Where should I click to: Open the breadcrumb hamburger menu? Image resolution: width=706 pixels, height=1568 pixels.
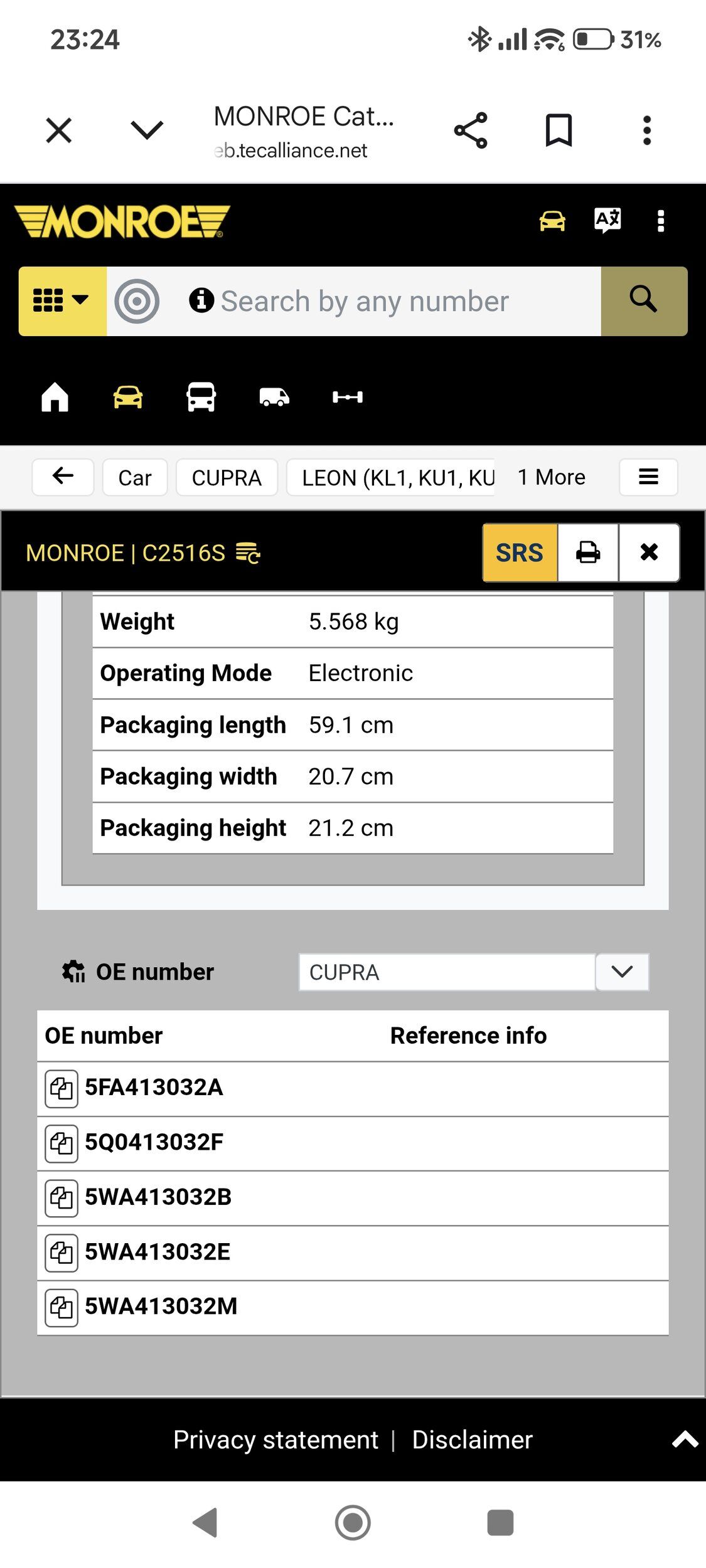[648, 477]
